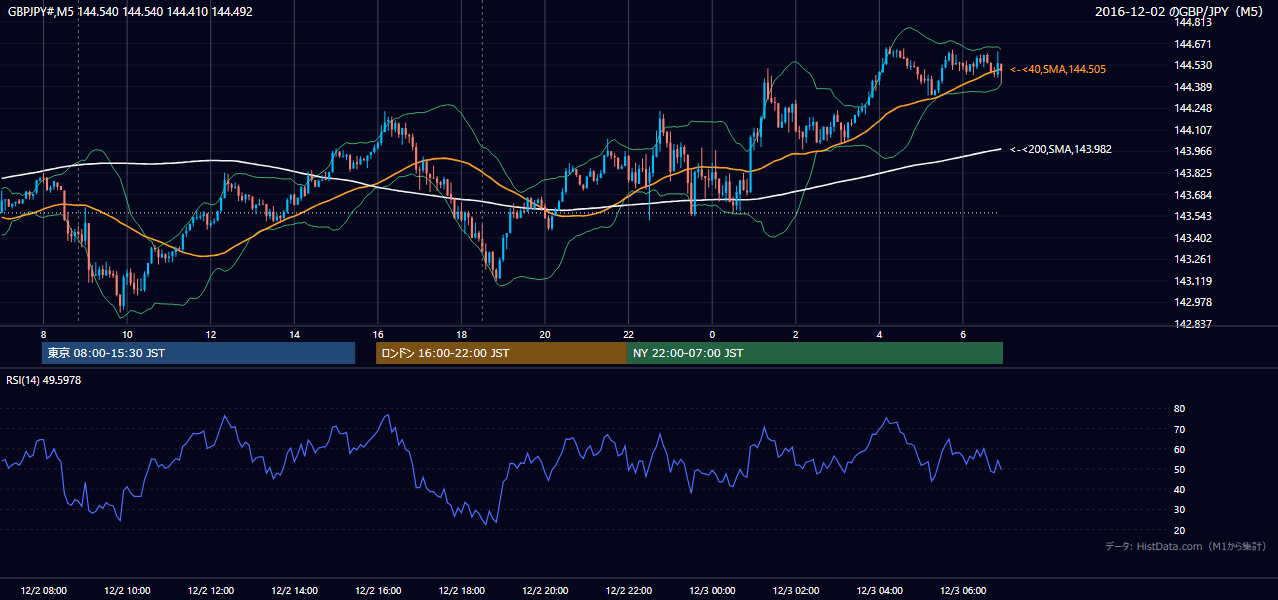1278x600 pixels.
Task: Click price axis value 143.119
Action: coord(1191,281)
